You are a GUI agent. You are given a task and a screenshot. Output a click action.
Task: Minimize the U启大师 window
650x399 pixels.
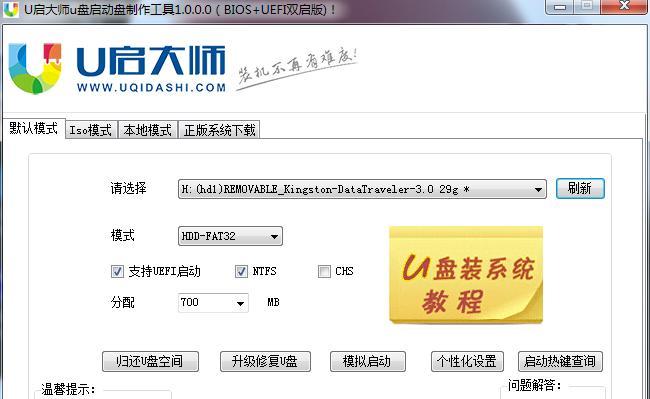coord(560,7)
